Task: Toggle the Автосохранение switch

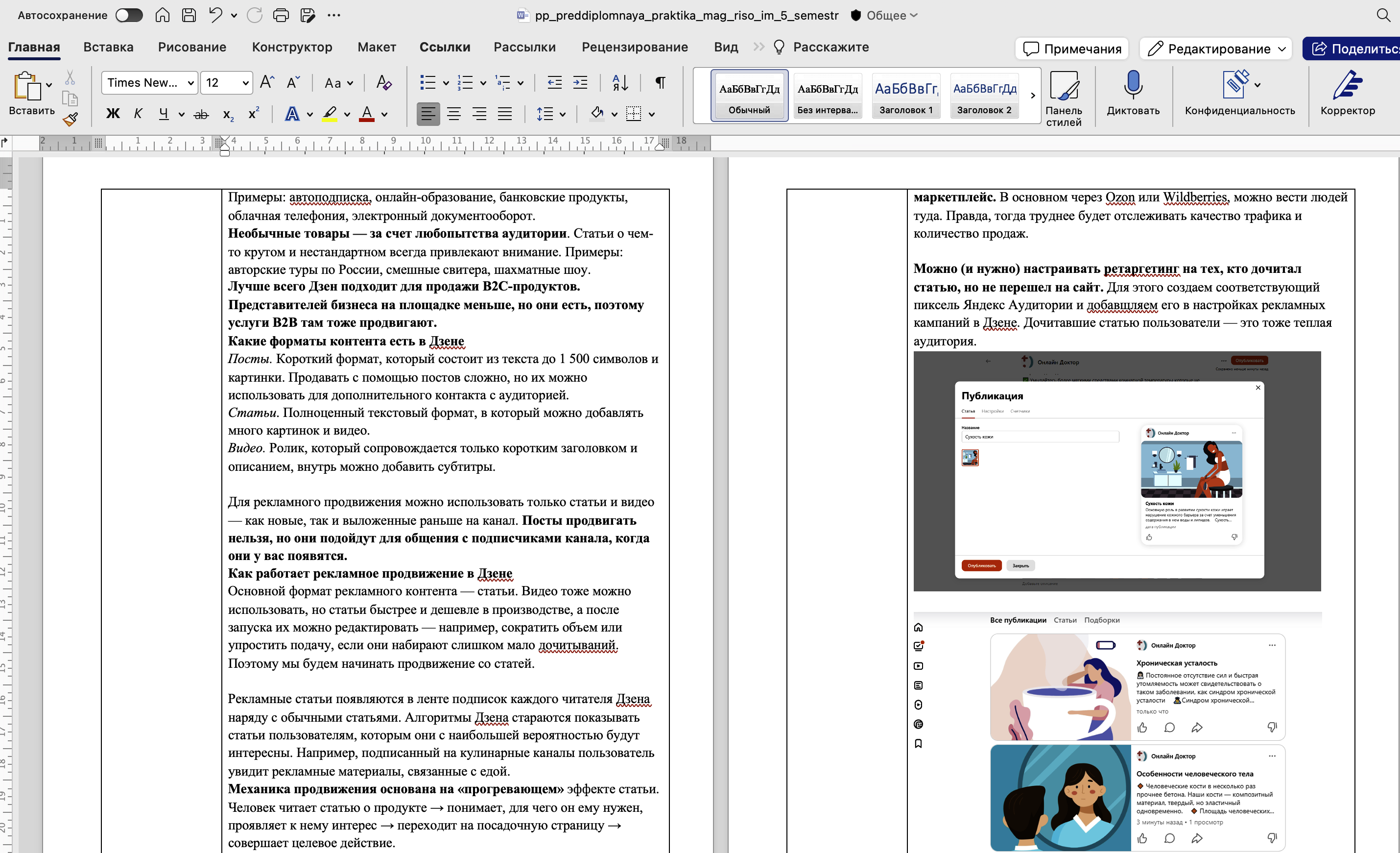Action: click(129, 15)
